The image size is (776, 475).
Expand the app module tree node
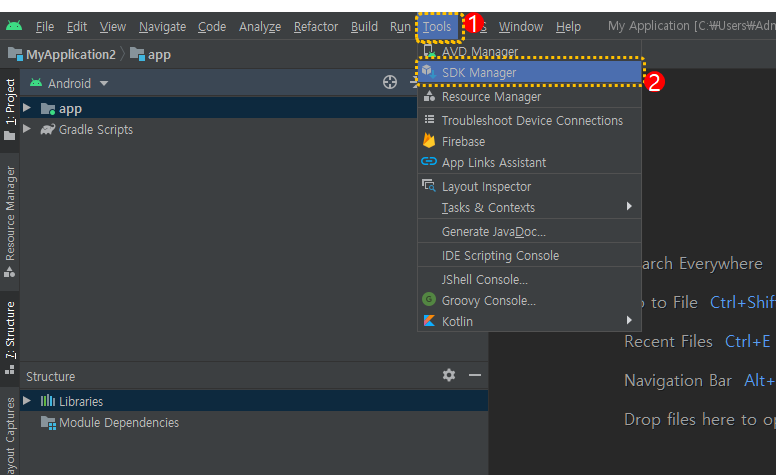click(27, 108)
